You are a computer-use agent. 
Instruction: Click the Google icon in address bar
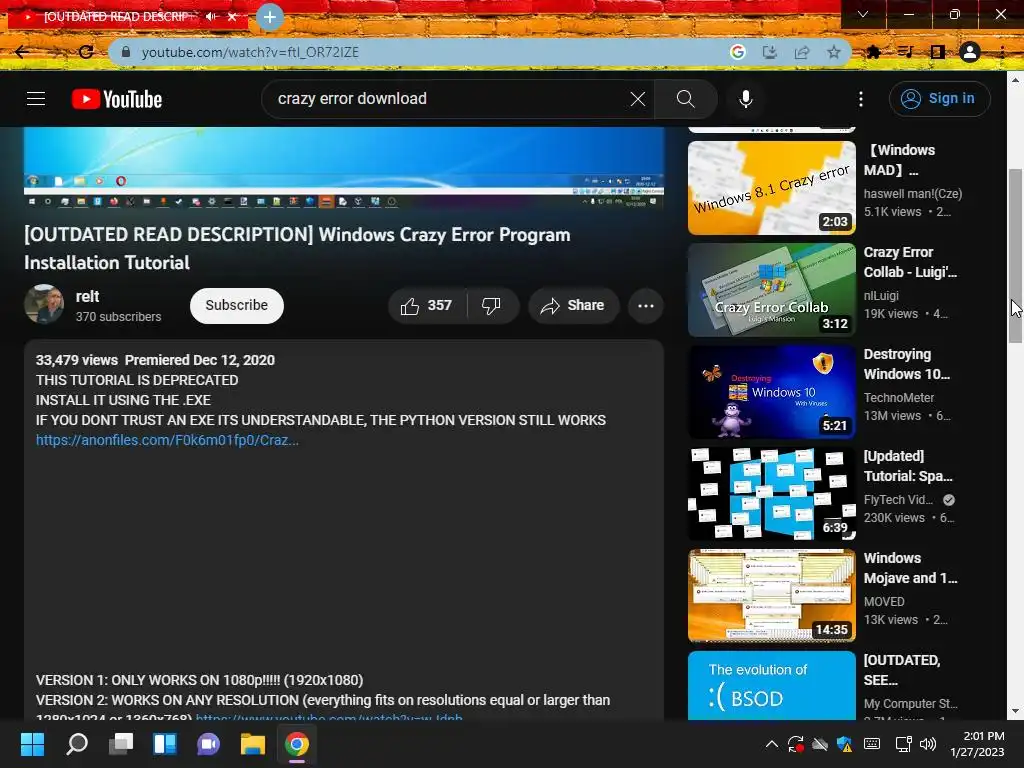click(x=737, y=52)
